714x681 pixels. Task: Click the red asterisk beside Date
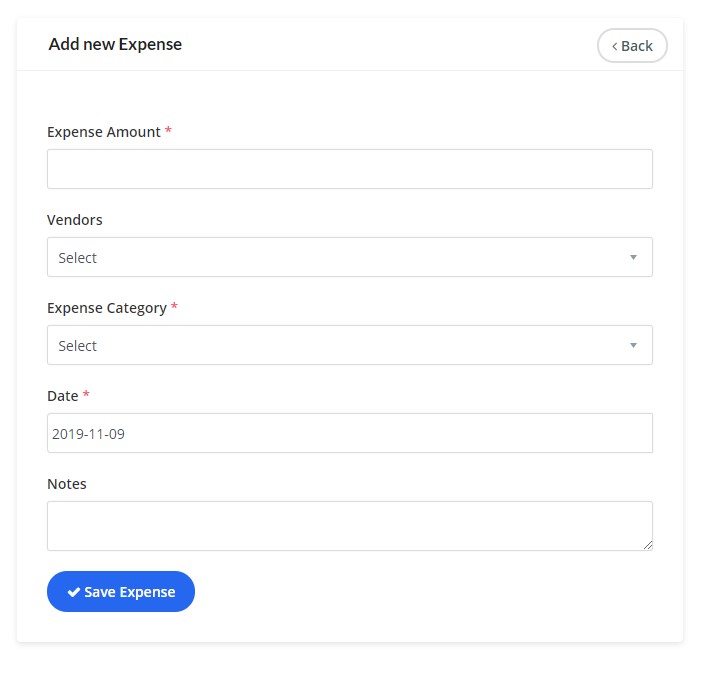click(86, 396)
